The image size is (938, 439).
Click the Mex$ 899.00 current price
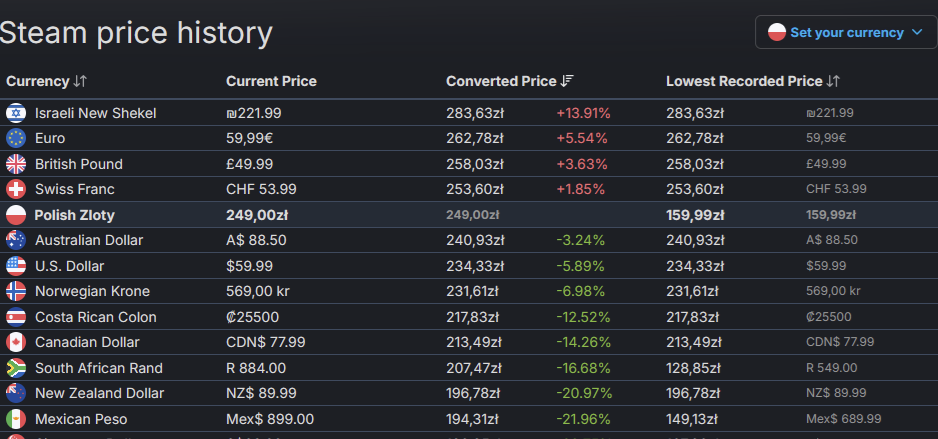pos(270,419)
